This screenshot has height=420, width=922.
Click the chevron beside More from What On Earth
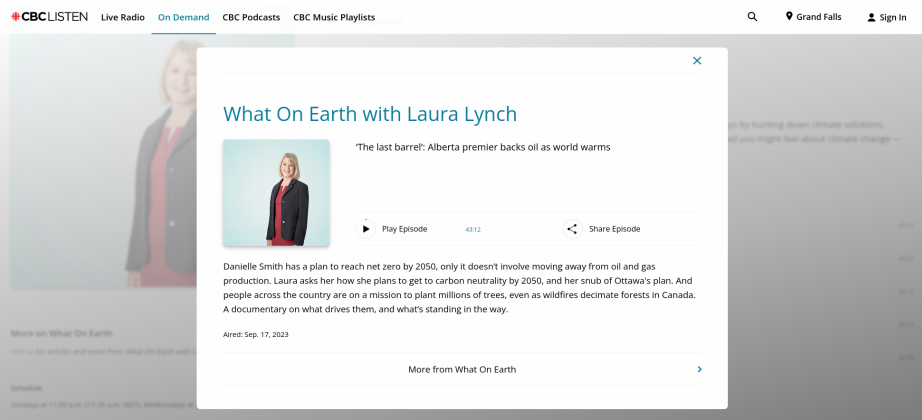pos(699,369)
